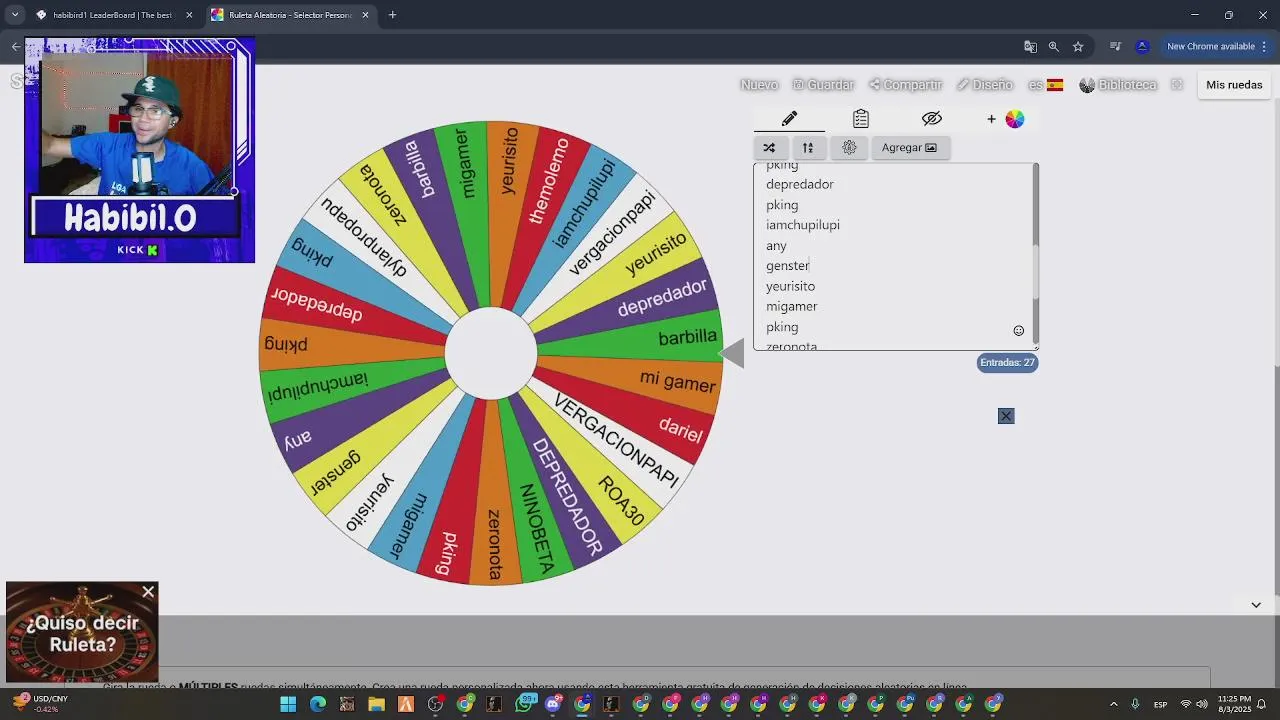This screenshot has width=1280, height=720.
Task: Open a new browser tab
Action: click(392, 15)
